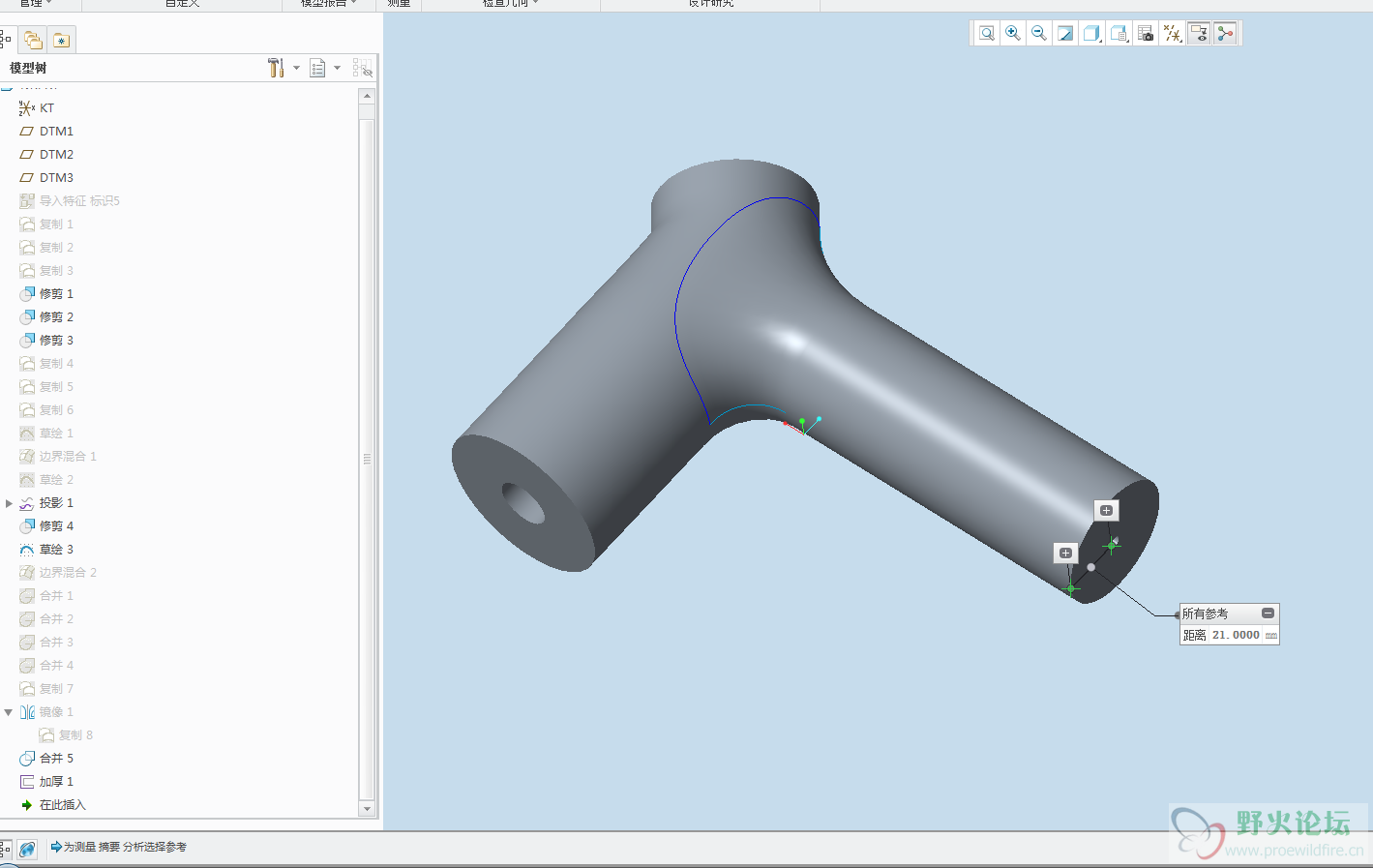The width and height of the screenshot is (1373, 868).
Task: Select the 修剪 2 feature
Action: tap(46, 317)
